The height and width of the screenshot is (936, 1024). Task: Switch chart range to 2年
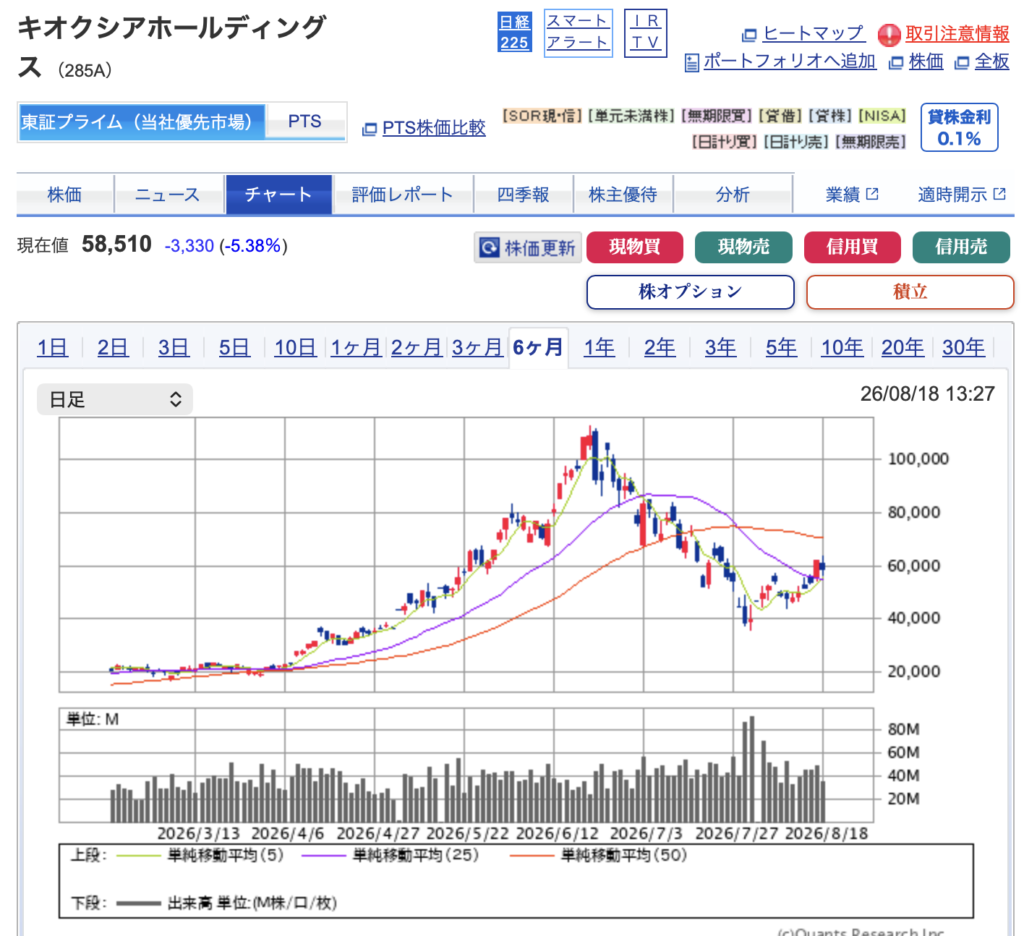(x=660, y=347)
